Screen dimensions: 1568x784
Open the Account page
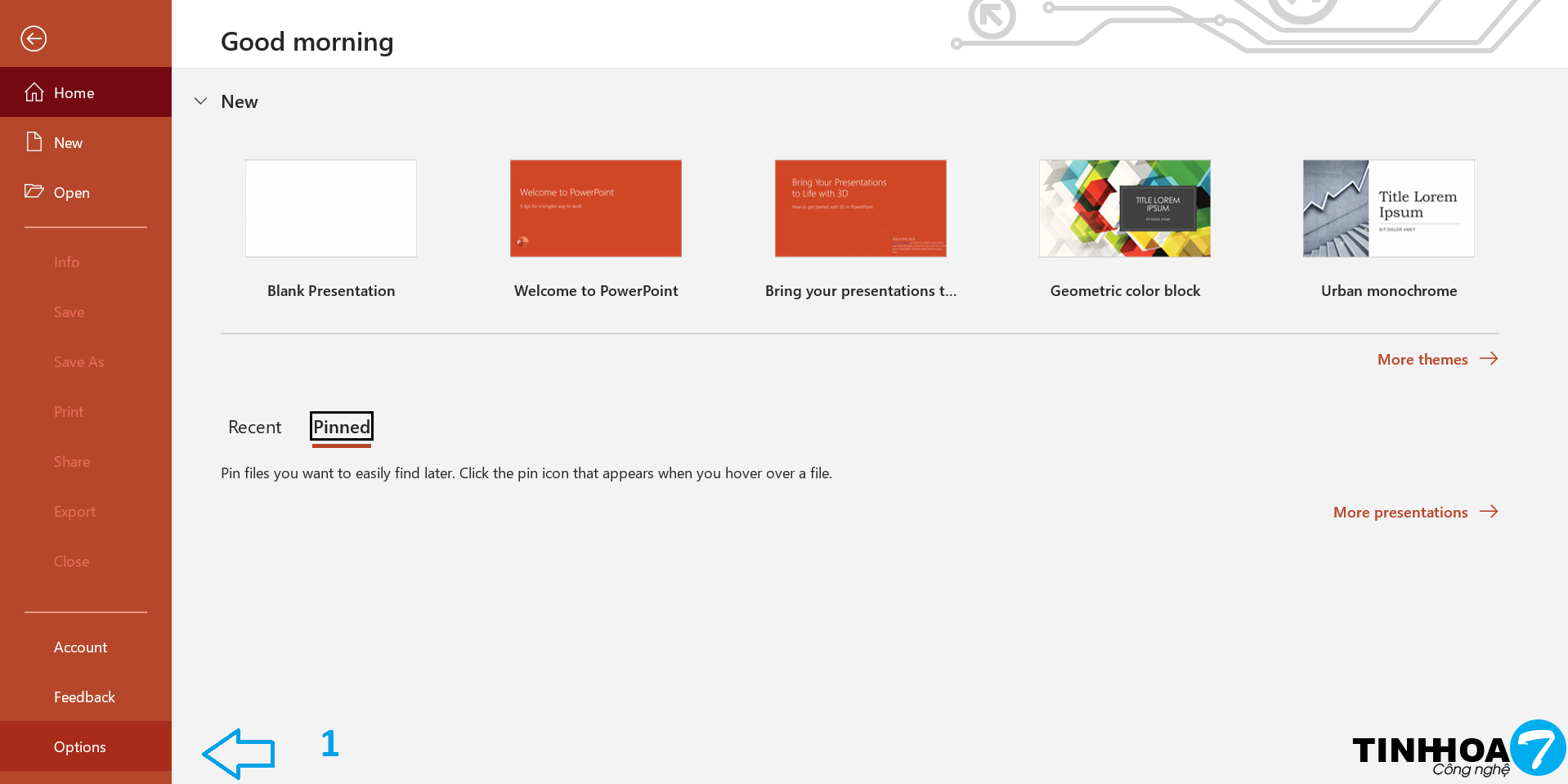click(x=80, y=647)
